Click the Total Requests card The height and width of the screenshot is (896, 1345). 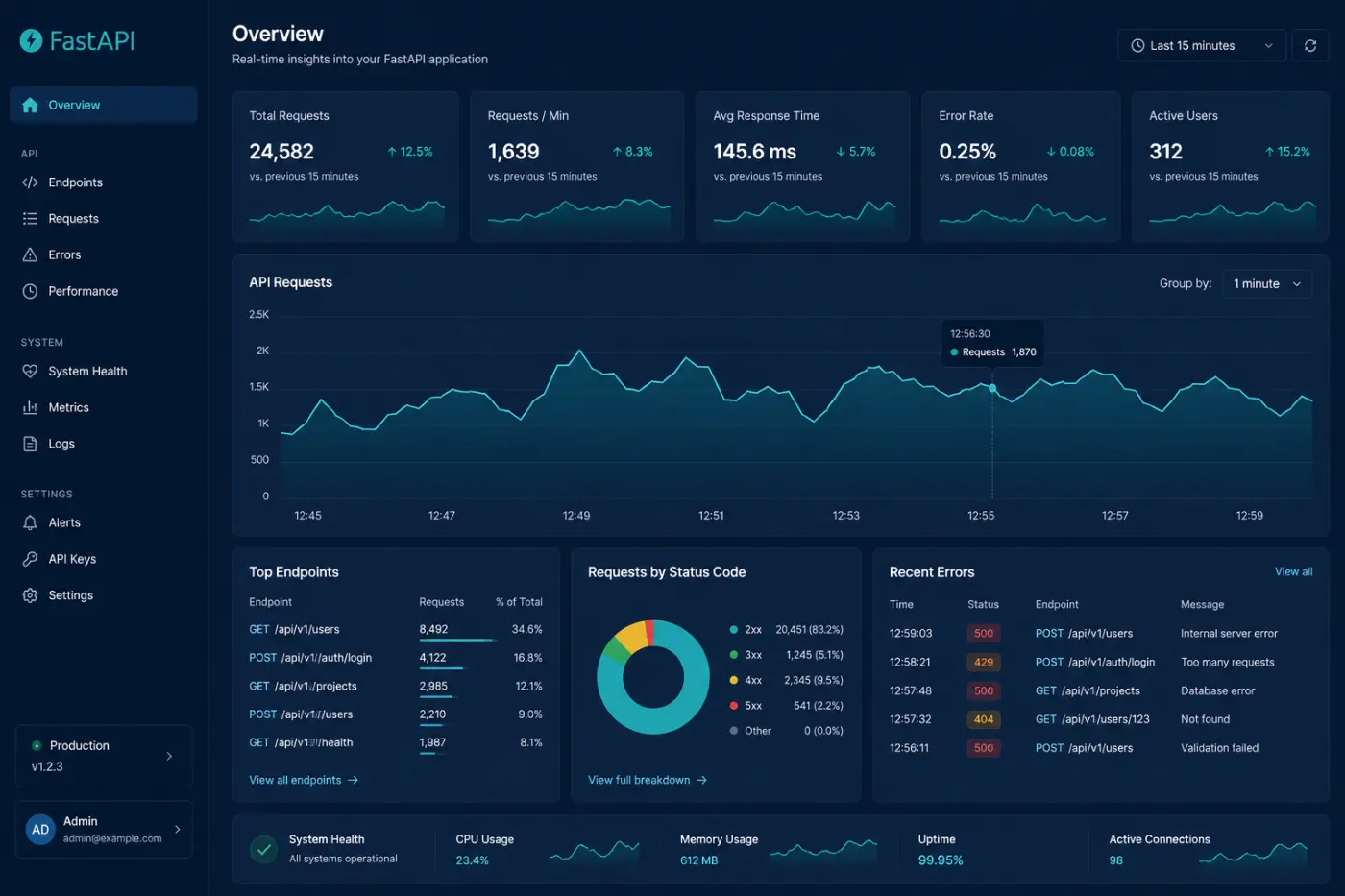pyautogui.click(x=346, y=166)
